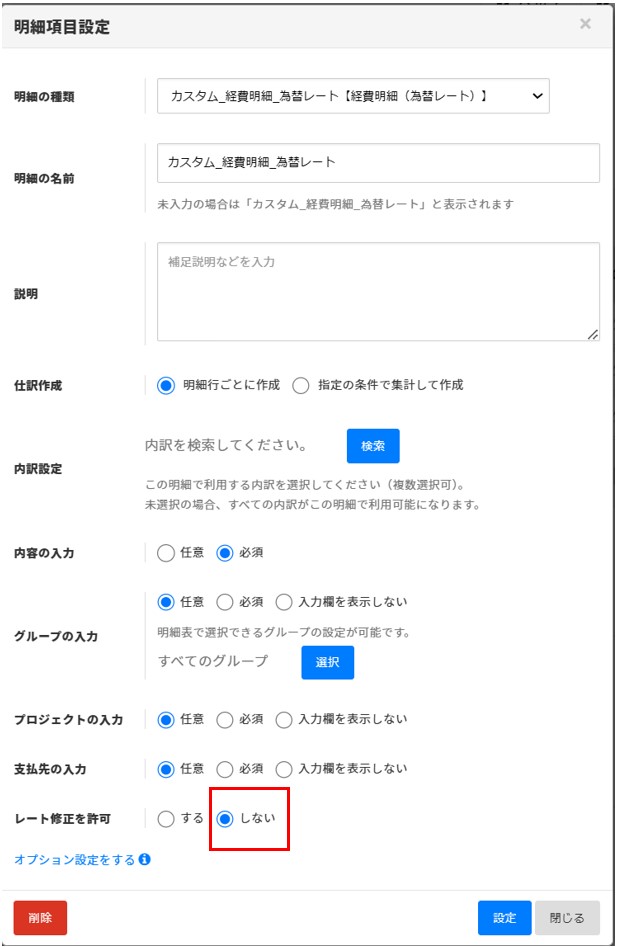Viewport: 617px width, 947px height.
Task: Click the blue 設定 button
Action: 504,918
